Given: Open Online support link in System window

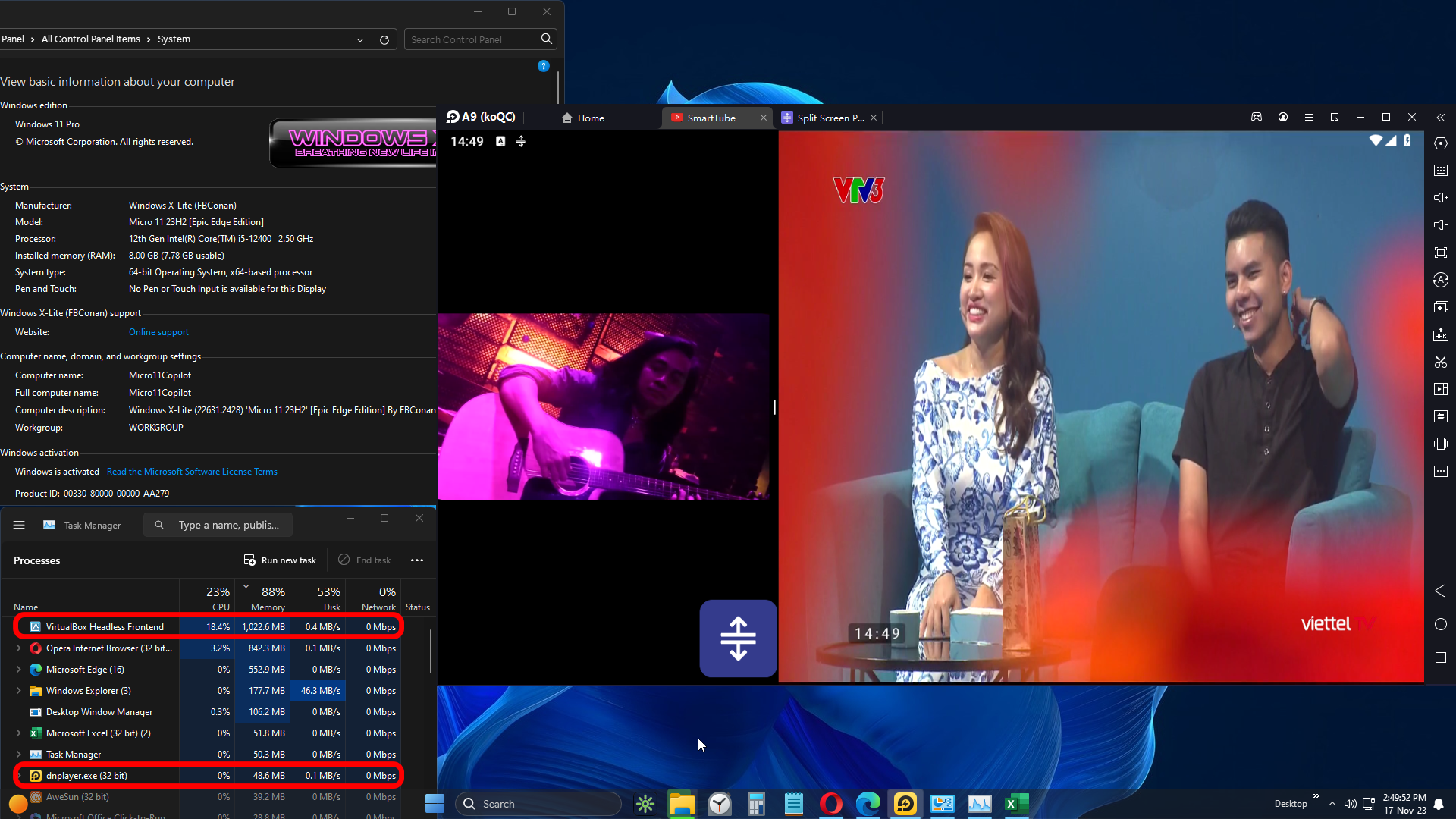Looking at the screenshot, I should (x=158, y=332).
